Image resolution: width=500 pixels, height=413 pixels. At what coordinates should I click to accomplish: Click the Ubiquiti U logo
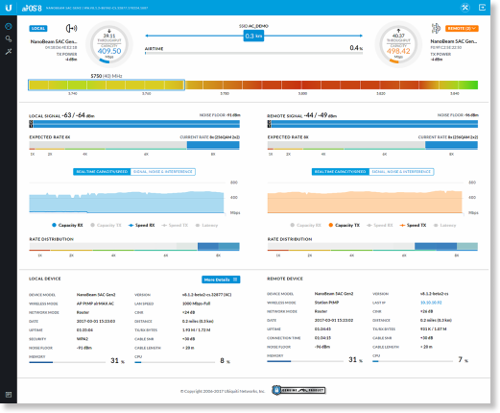pyautogui.click(x=8, y=7)
